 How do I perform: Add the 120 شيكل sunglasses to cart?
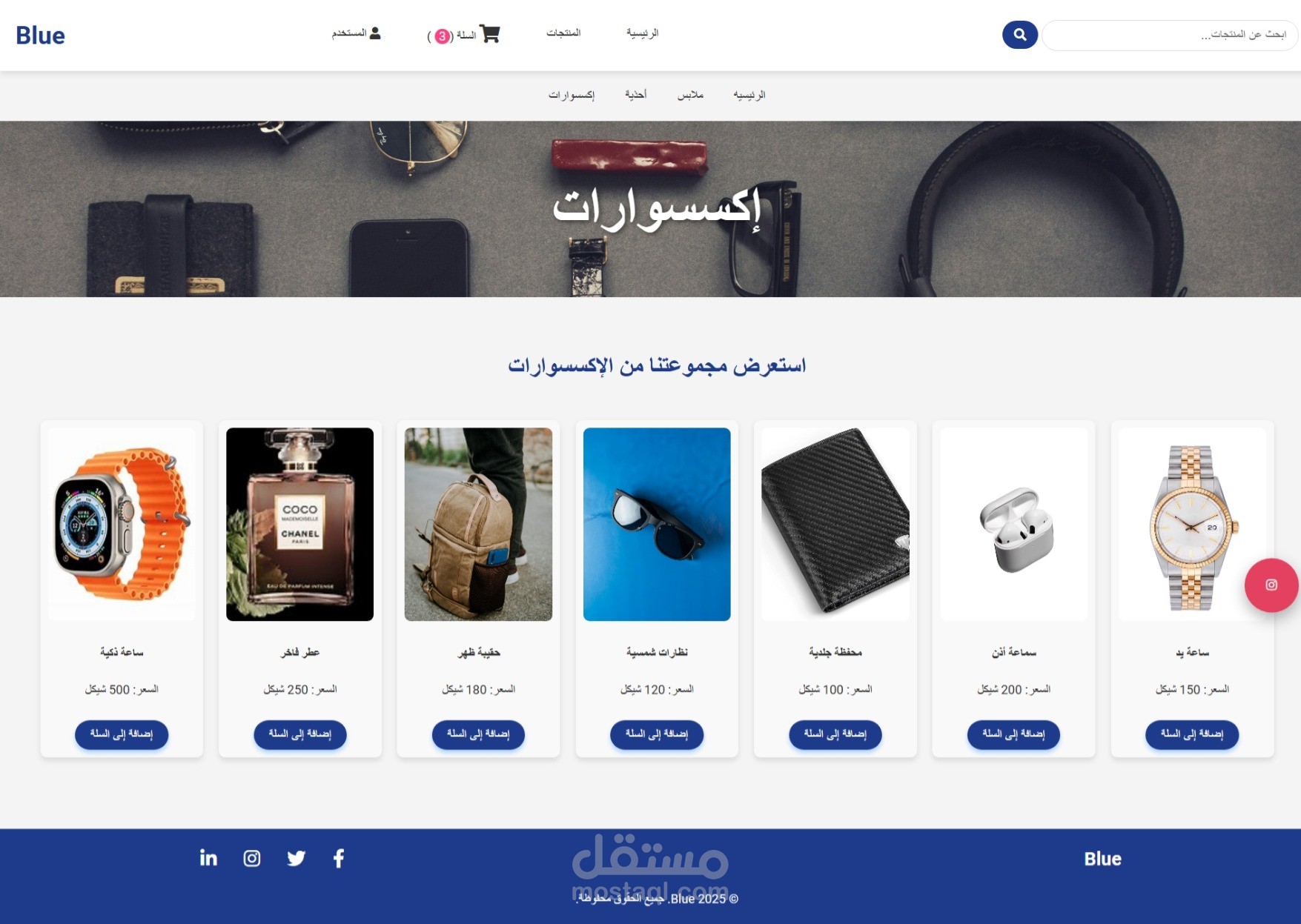click(x=657, y=734)
